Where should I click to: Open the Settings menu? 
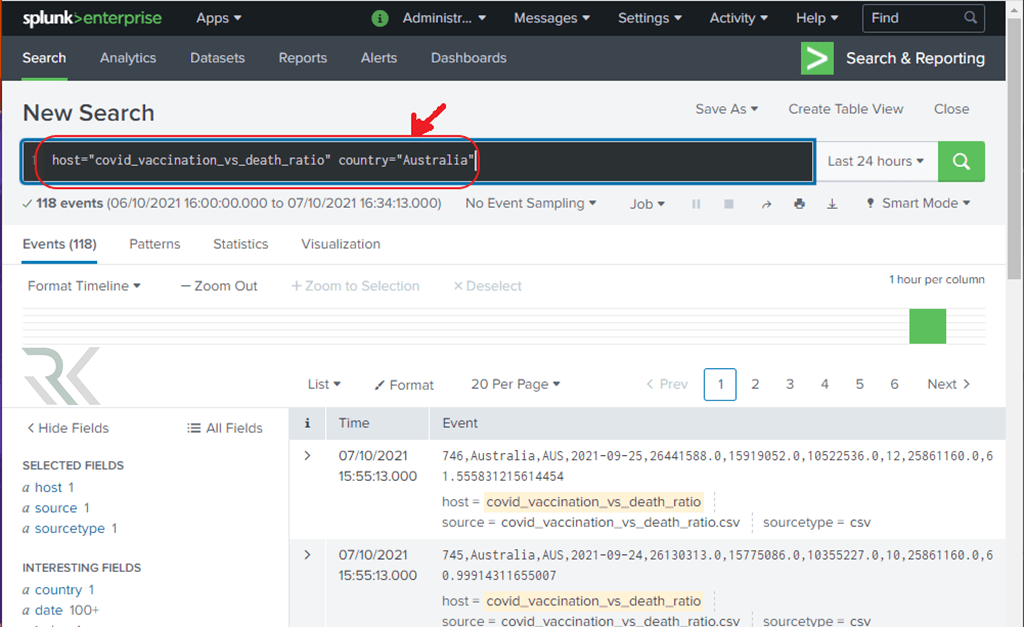coord(650,18)
